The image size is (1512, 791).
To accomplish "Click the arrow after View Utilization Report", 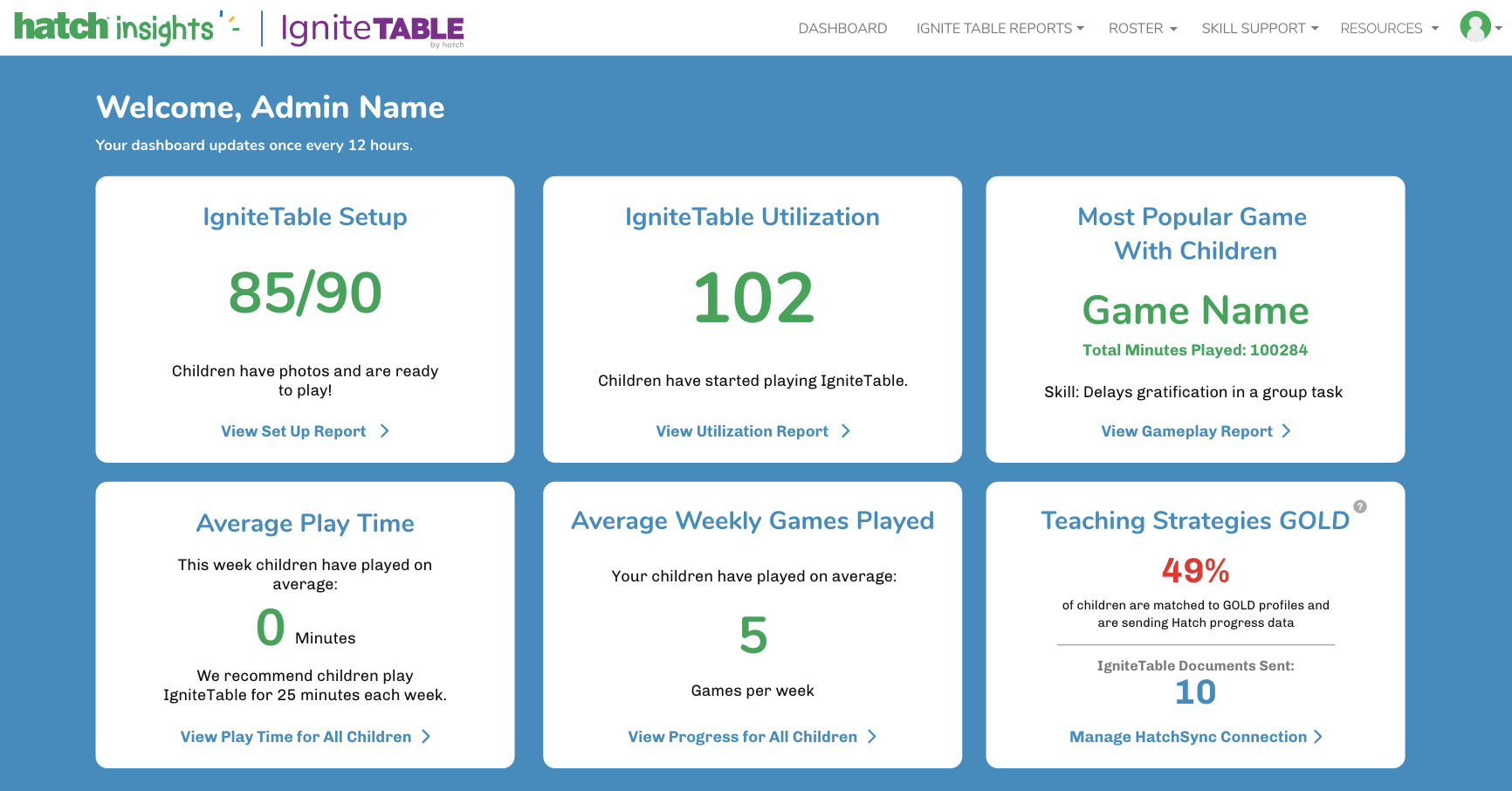I will tap(846, 430).
